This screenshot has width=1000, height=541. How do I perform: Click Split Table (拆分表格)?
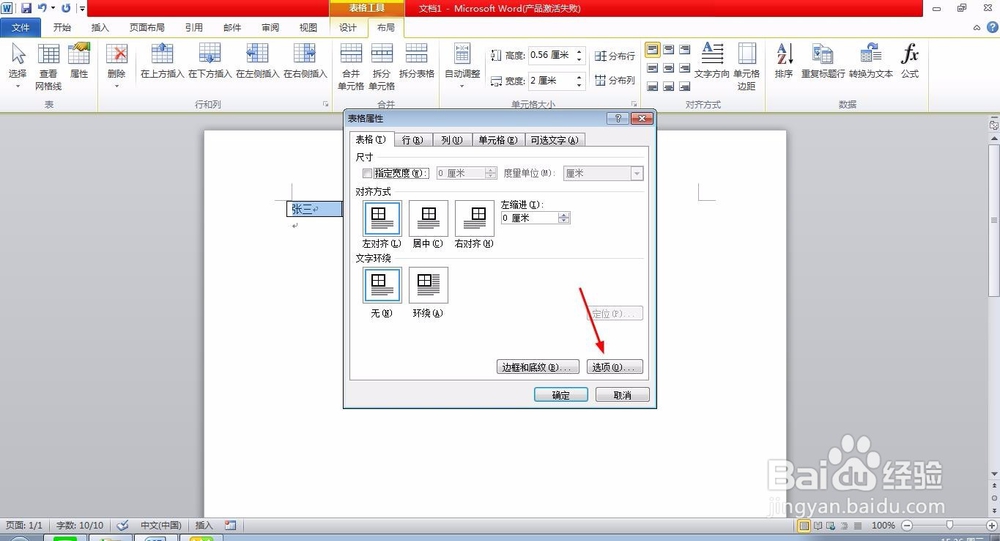click(416, 61)
